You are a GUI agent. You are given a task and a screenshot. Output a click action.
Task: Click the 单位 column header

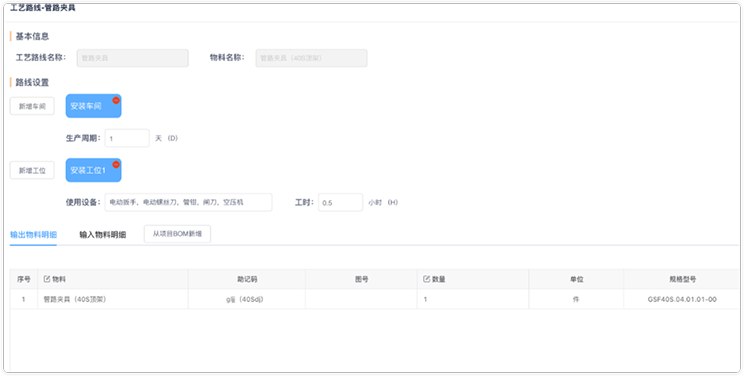577,279
